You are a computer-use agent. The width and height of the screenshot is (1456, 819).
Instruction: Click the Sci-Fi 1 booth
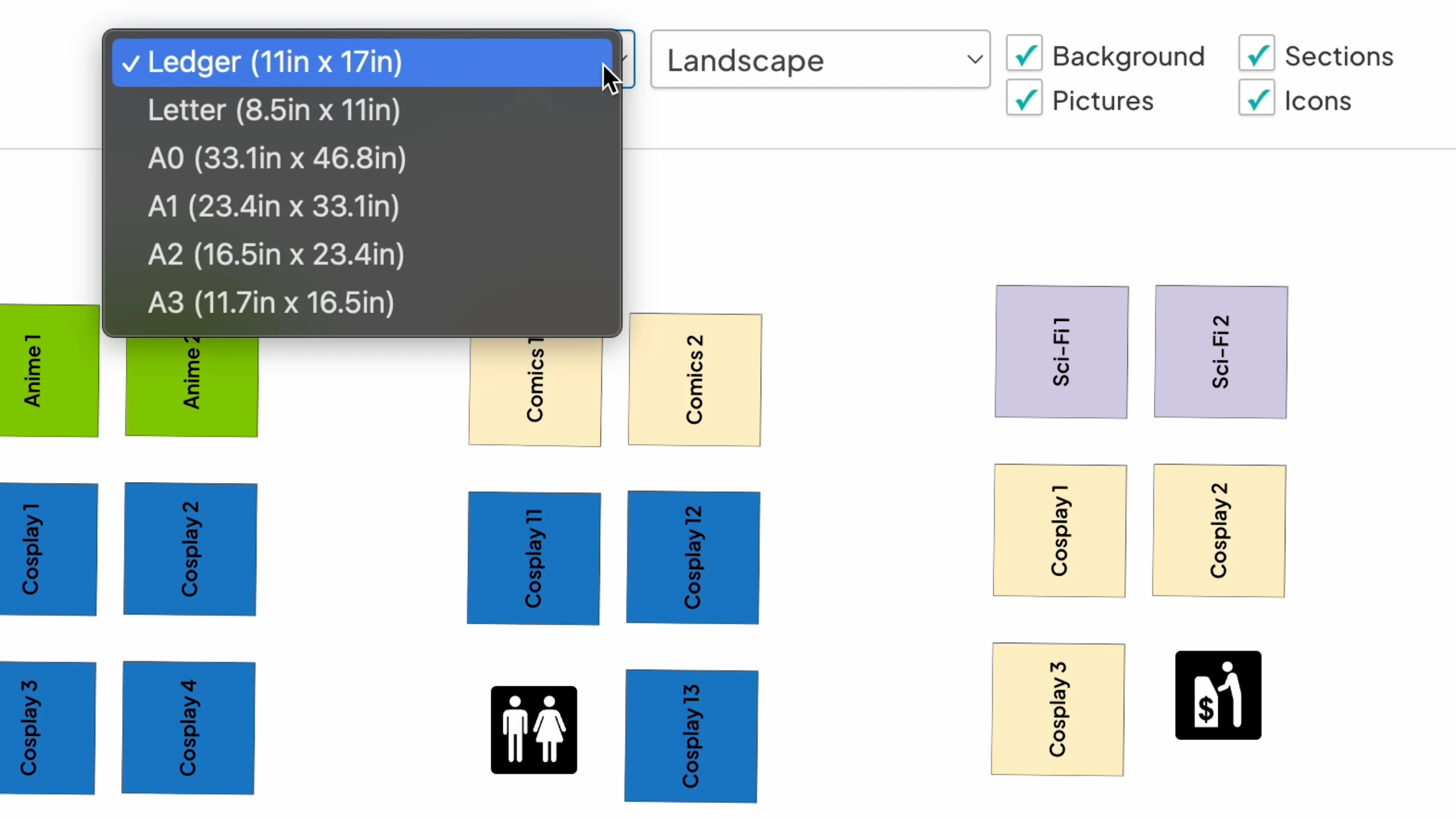[x=1062, y=352]
